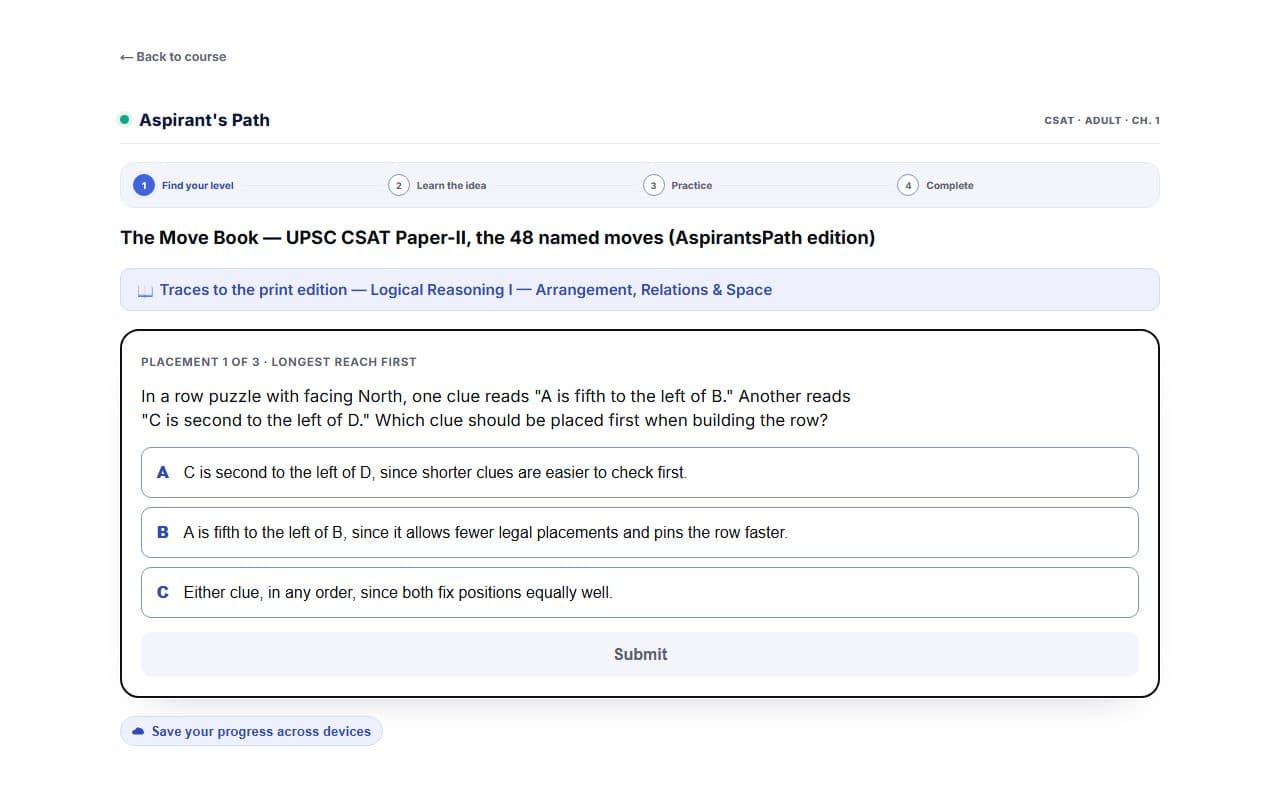Click the CSAT · ADULT · CH. 1 label

tap(1102, 120)
